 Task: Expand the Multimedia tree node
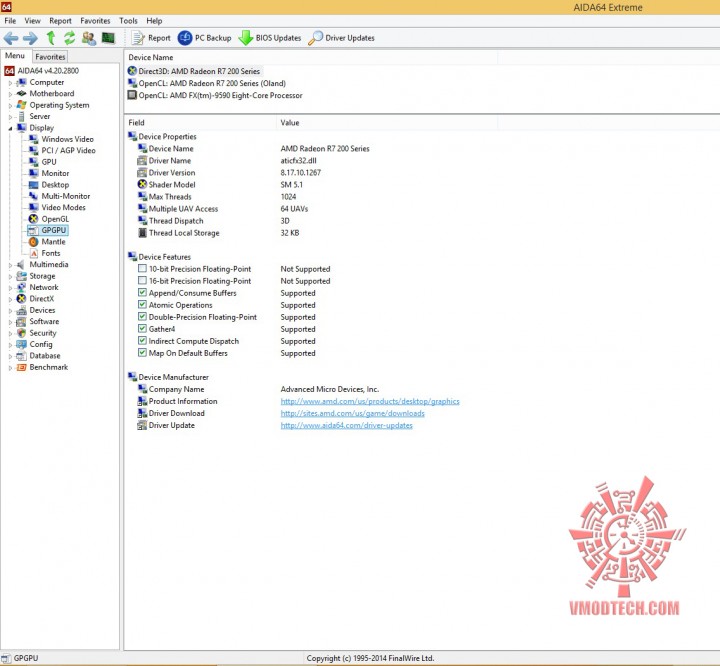[10, 265]
